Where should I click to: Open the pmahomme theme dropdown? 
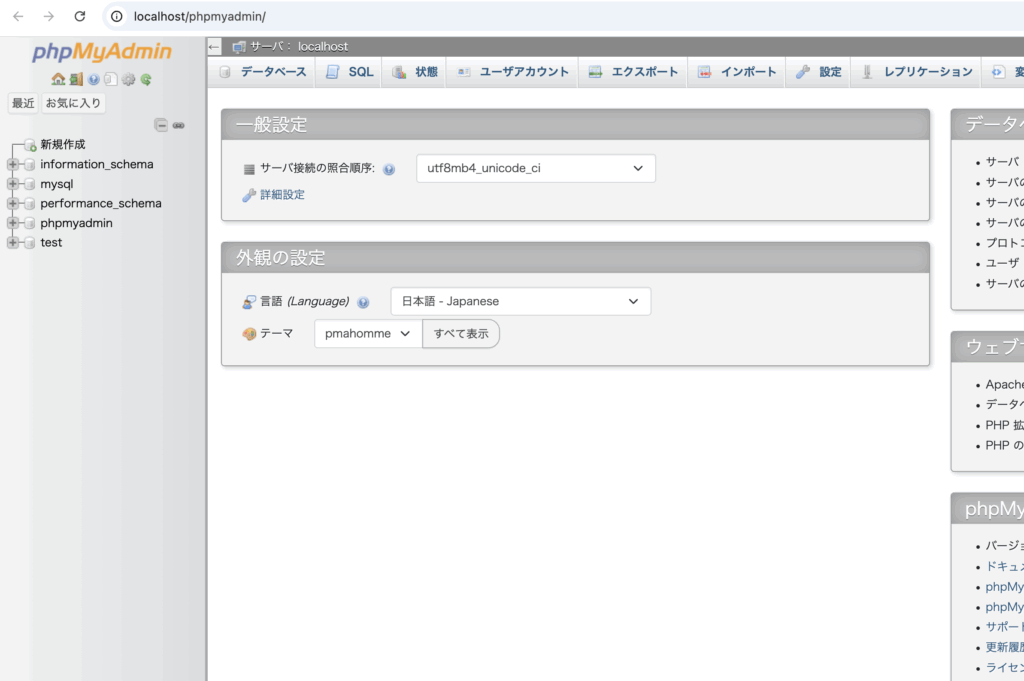point(367,334)
